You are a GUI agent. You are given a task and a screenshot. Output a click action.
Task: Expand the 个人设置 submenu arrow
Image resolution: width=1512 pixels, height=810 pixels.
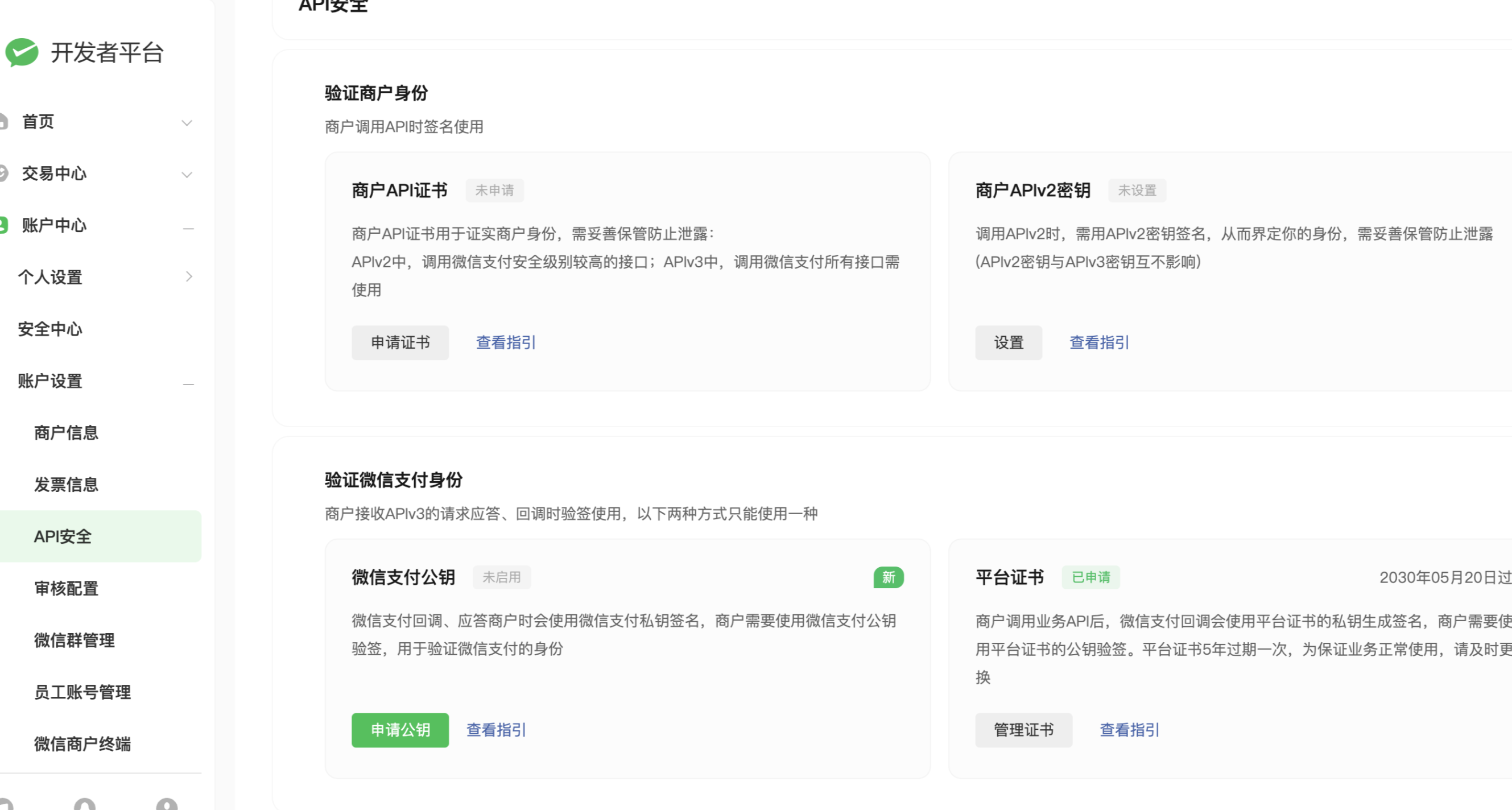[x=189, y=276]
